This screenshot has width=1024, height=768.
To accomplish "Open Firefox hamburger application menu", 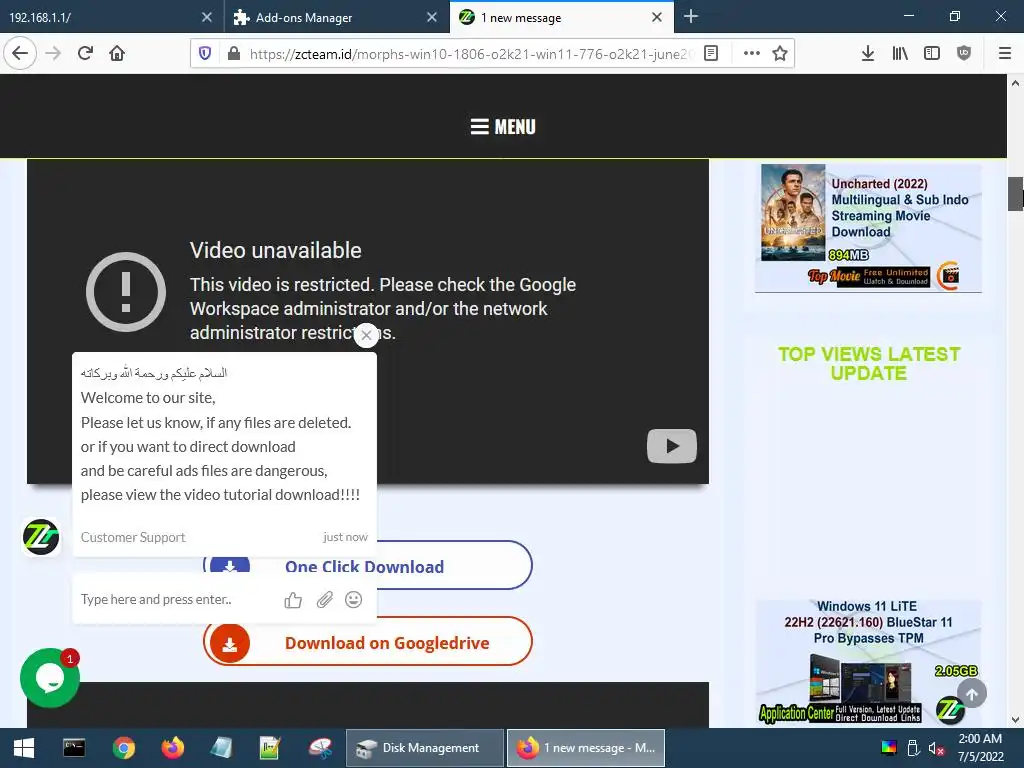I will pos(1005,54).
